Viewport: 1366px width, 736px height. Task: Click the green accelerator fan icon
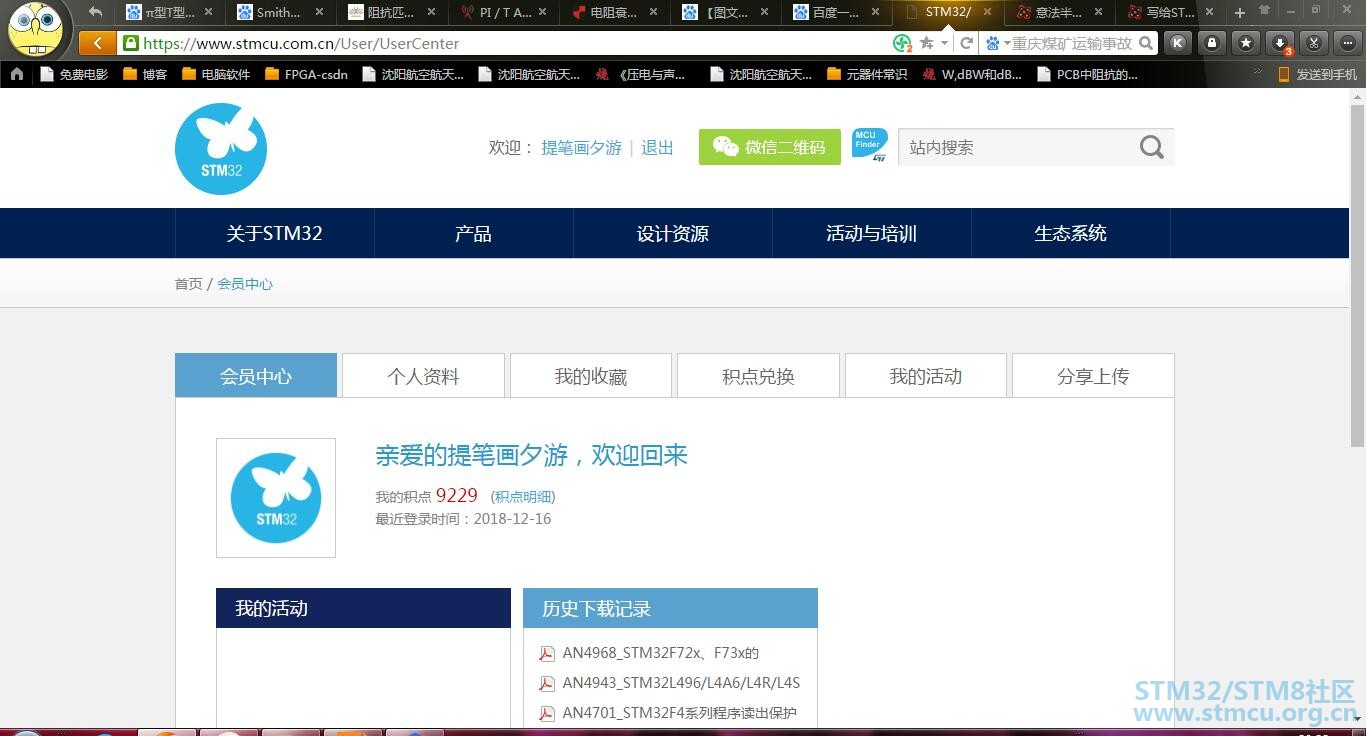pyautogui.click(x=902, y=43)
